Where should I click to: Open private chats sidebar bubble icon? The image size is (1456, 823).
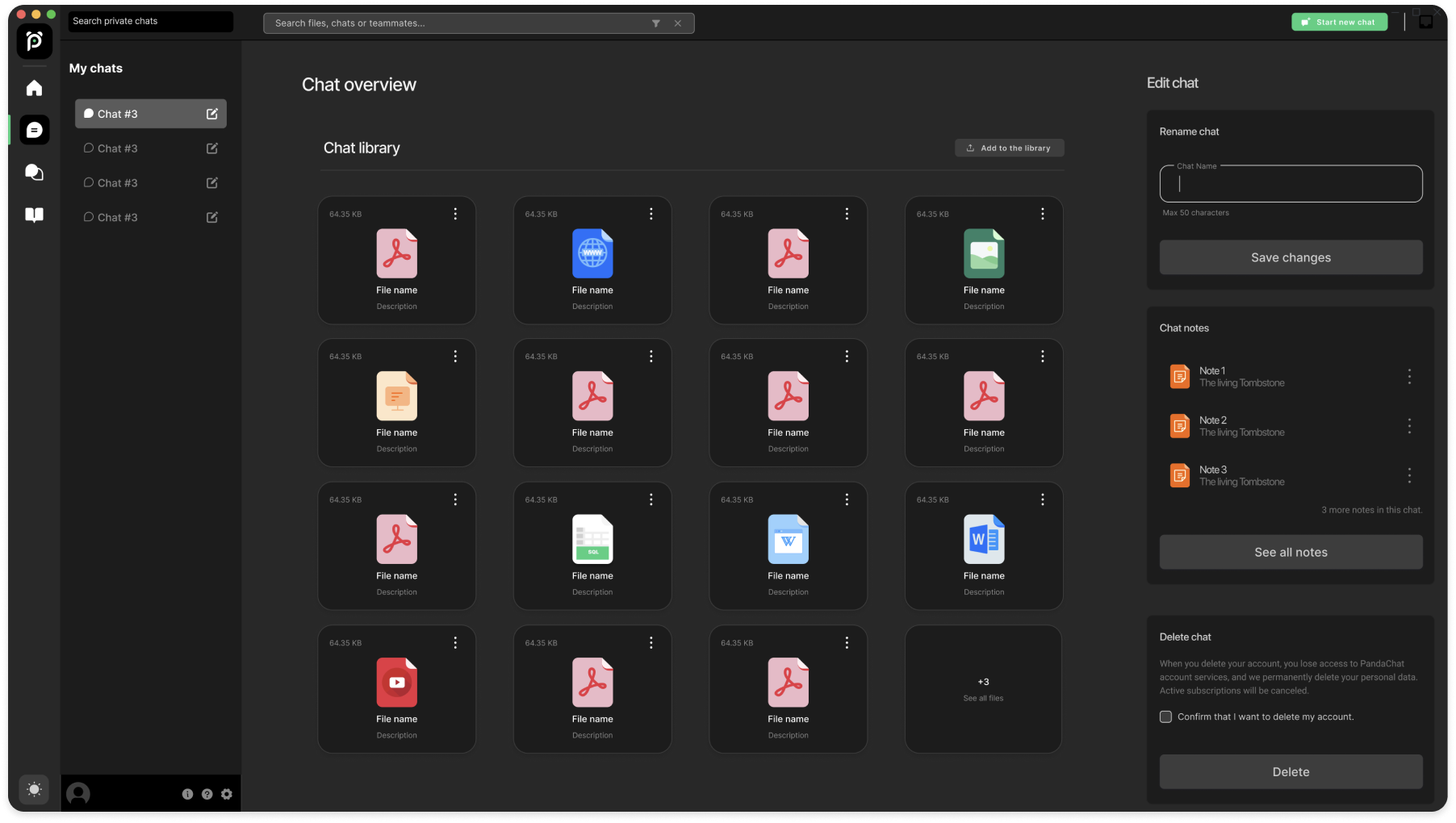point(34,130)
